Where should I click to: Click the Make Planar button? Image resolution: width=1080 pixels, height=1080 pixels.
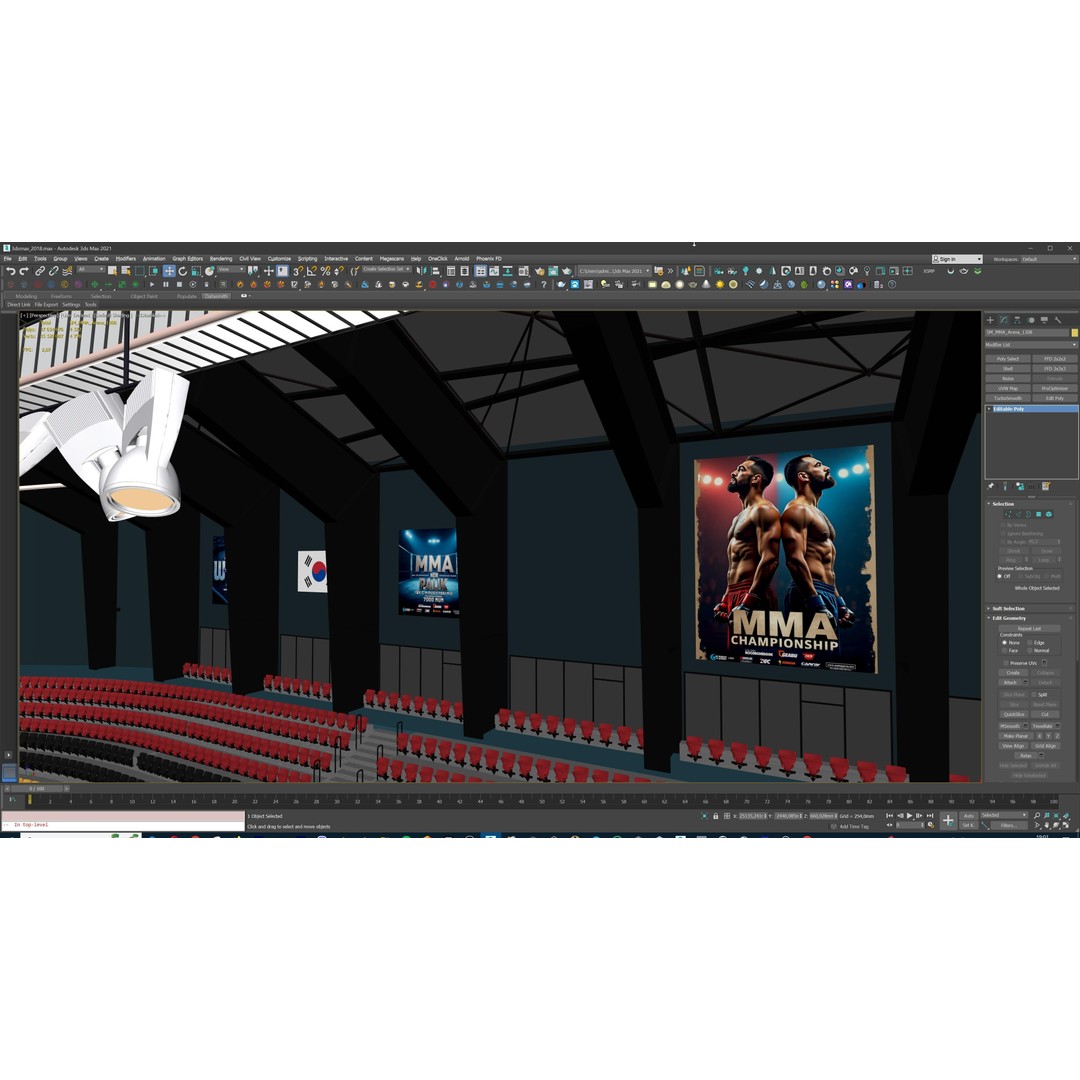(x=1016, y=736)
